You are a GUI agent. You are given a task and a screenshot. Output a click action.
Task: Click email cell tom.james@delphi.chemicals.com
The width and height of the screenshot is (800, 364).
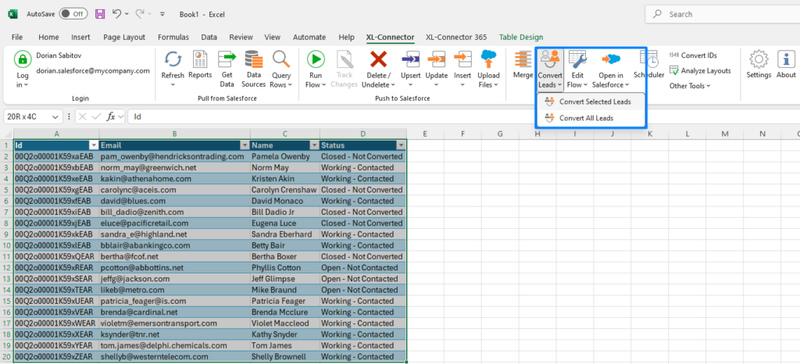174,346
